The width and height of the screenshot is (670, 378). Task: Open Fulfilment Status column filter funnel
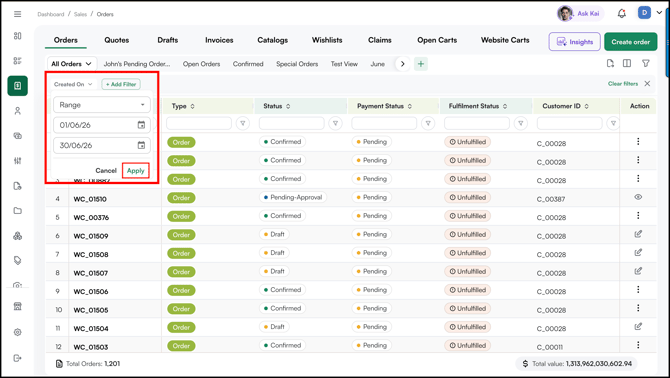pos(520,123)
